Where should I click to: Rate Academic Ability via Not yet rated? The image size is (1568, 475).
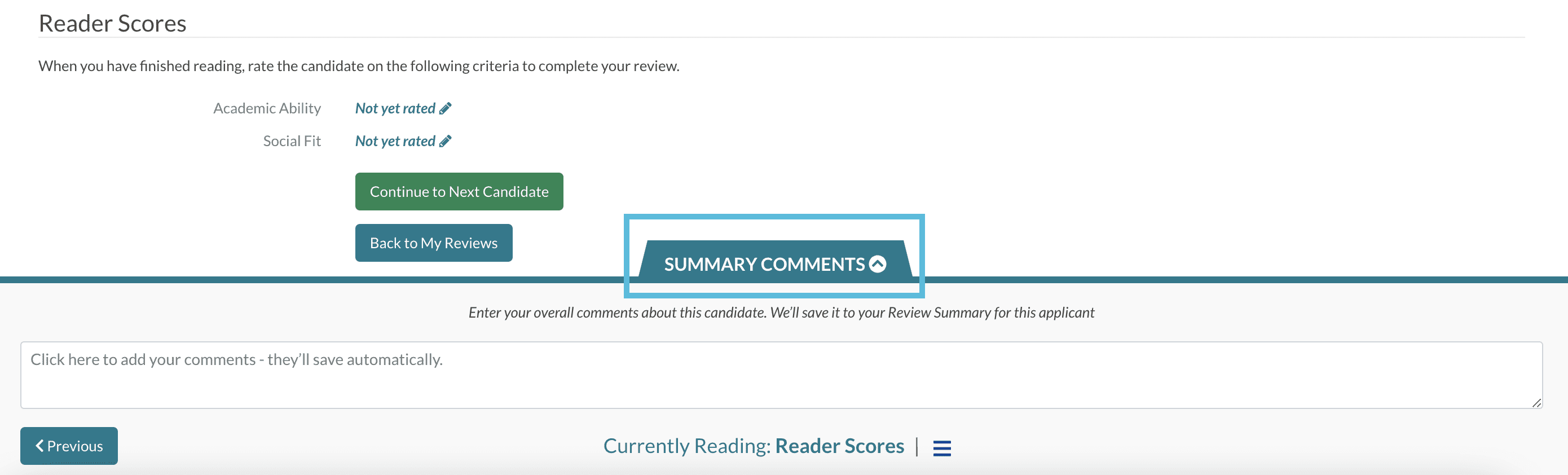point(395,108)
